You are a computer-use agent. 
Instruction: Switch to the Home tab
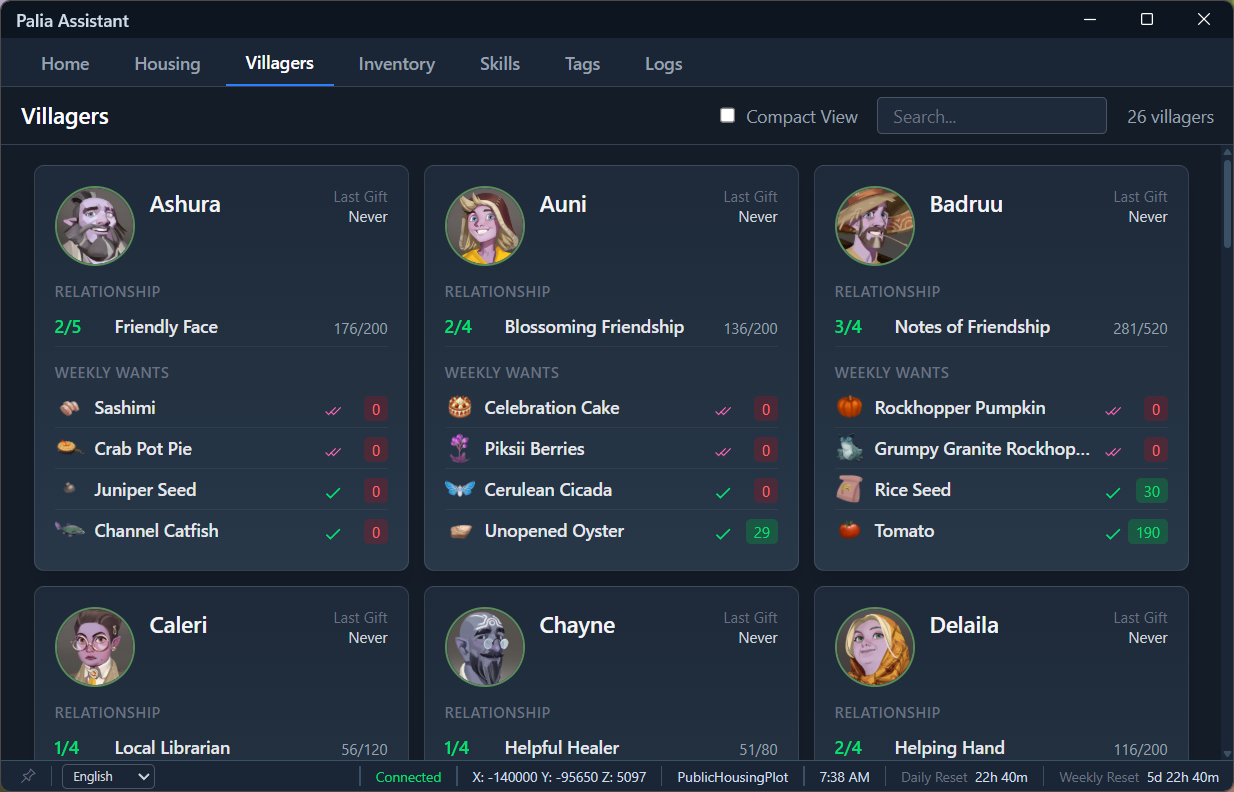coord(65,64)
